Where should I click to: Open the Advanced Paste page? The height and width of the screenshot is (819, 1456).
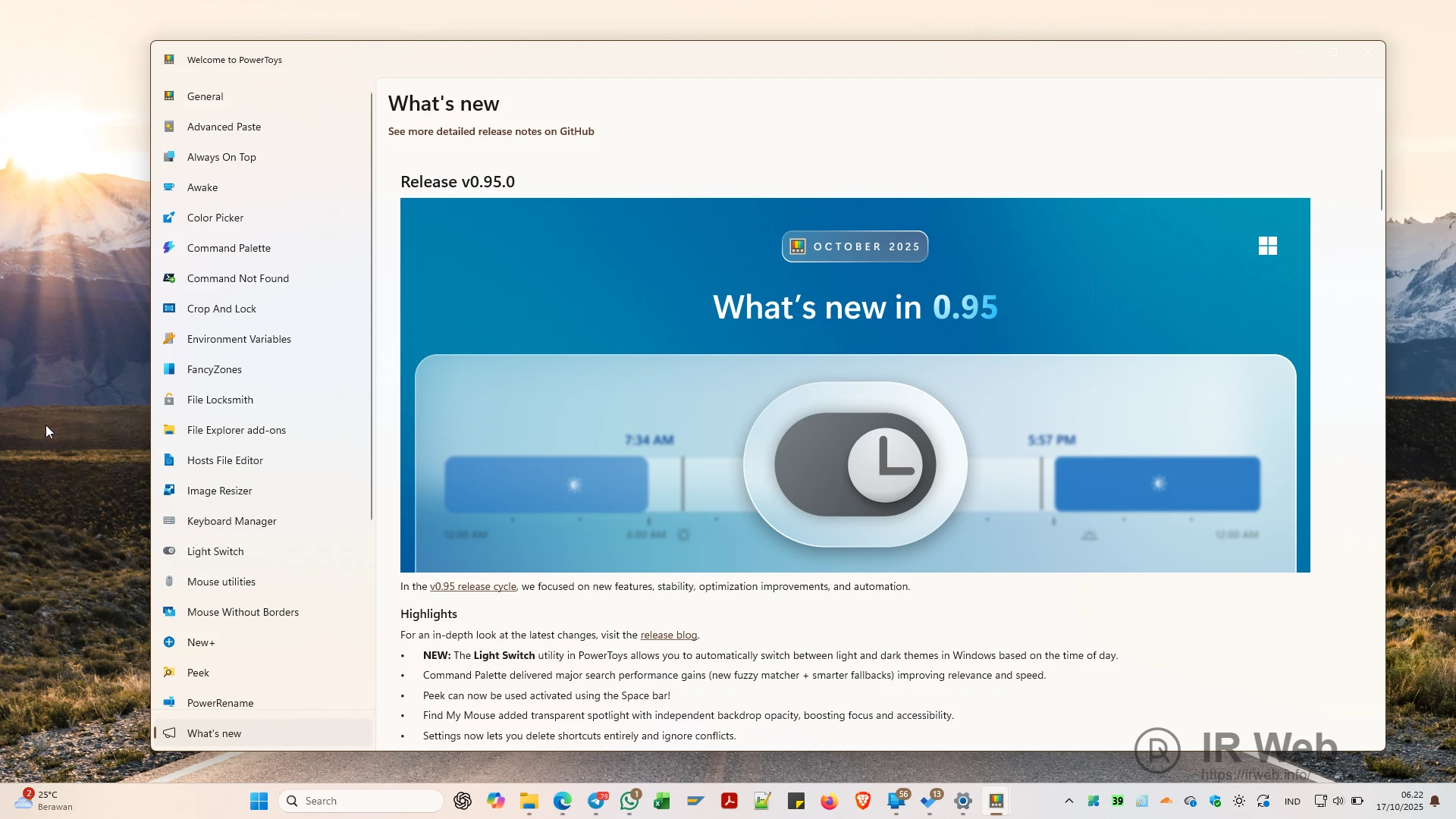tap(224, 127)
